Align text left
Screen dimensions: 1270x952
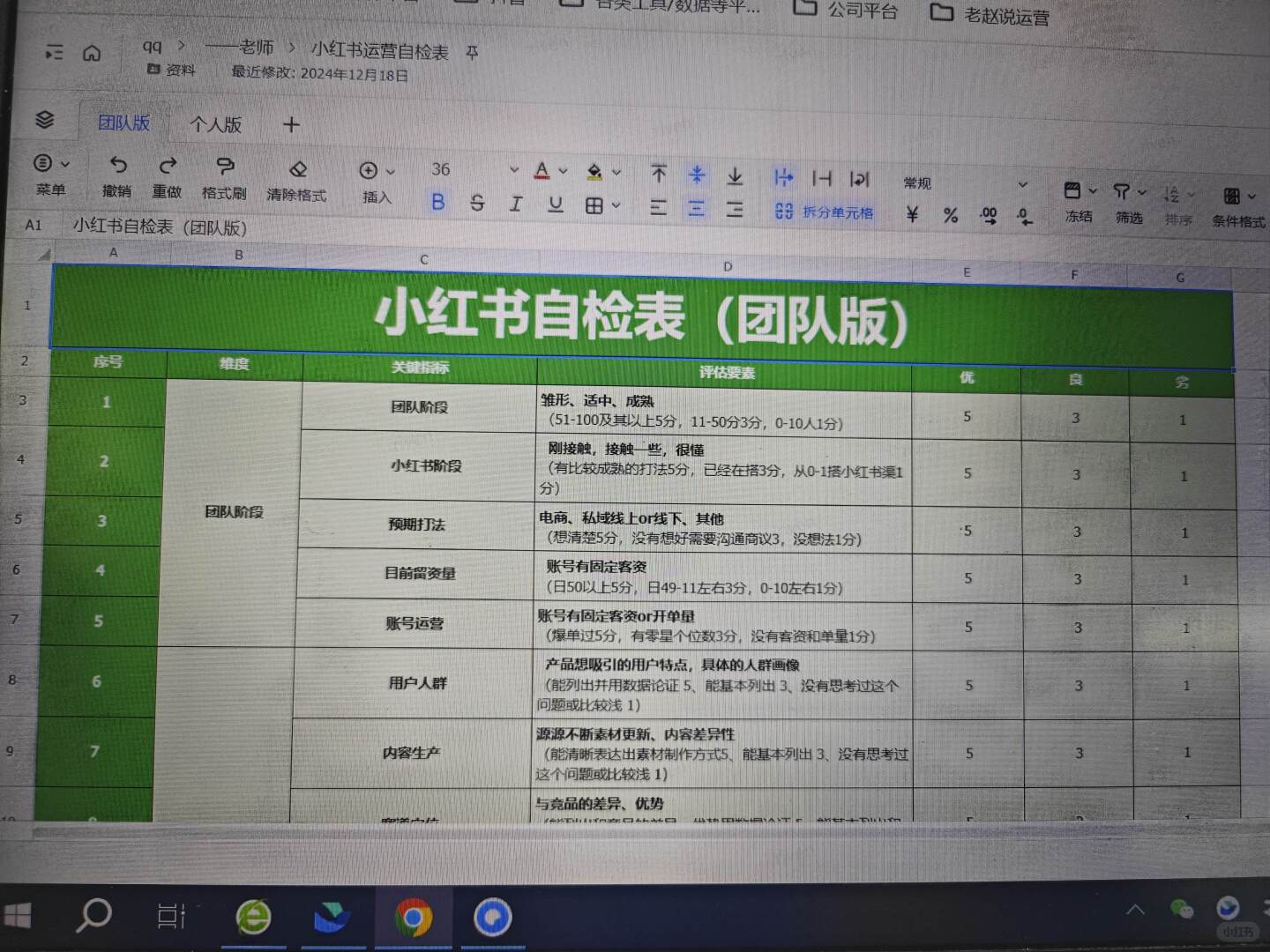[x=658, y=208]
